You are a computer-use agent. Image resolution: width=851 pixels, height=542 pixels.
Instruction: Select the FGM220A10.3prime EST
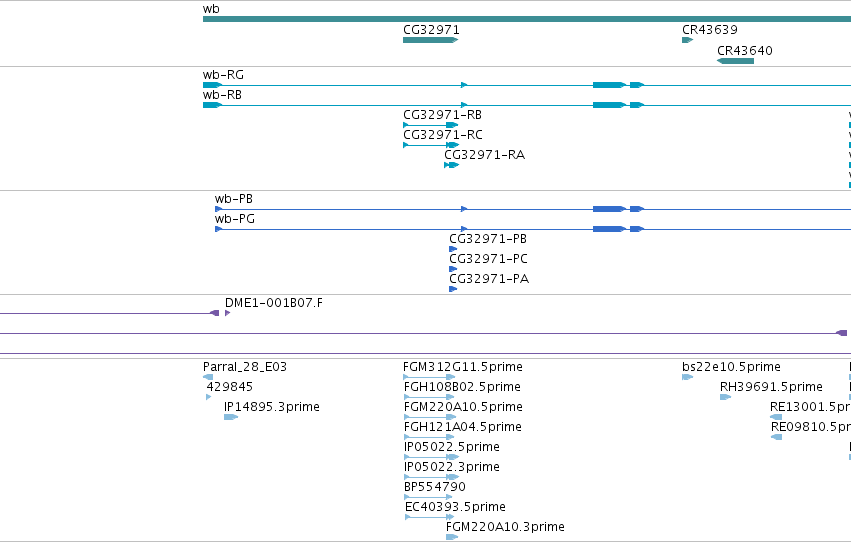pos(452,537)
